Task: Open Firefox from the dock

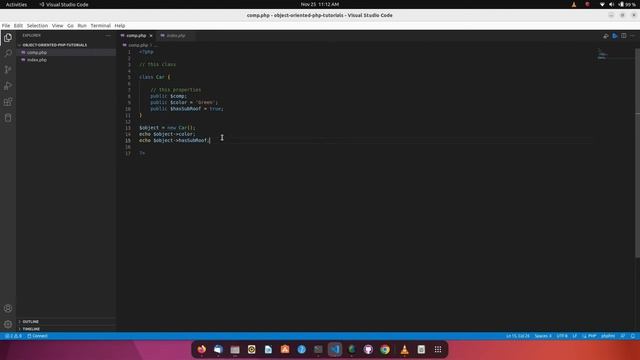Action: pyautogui.click(x=202, y=349)
